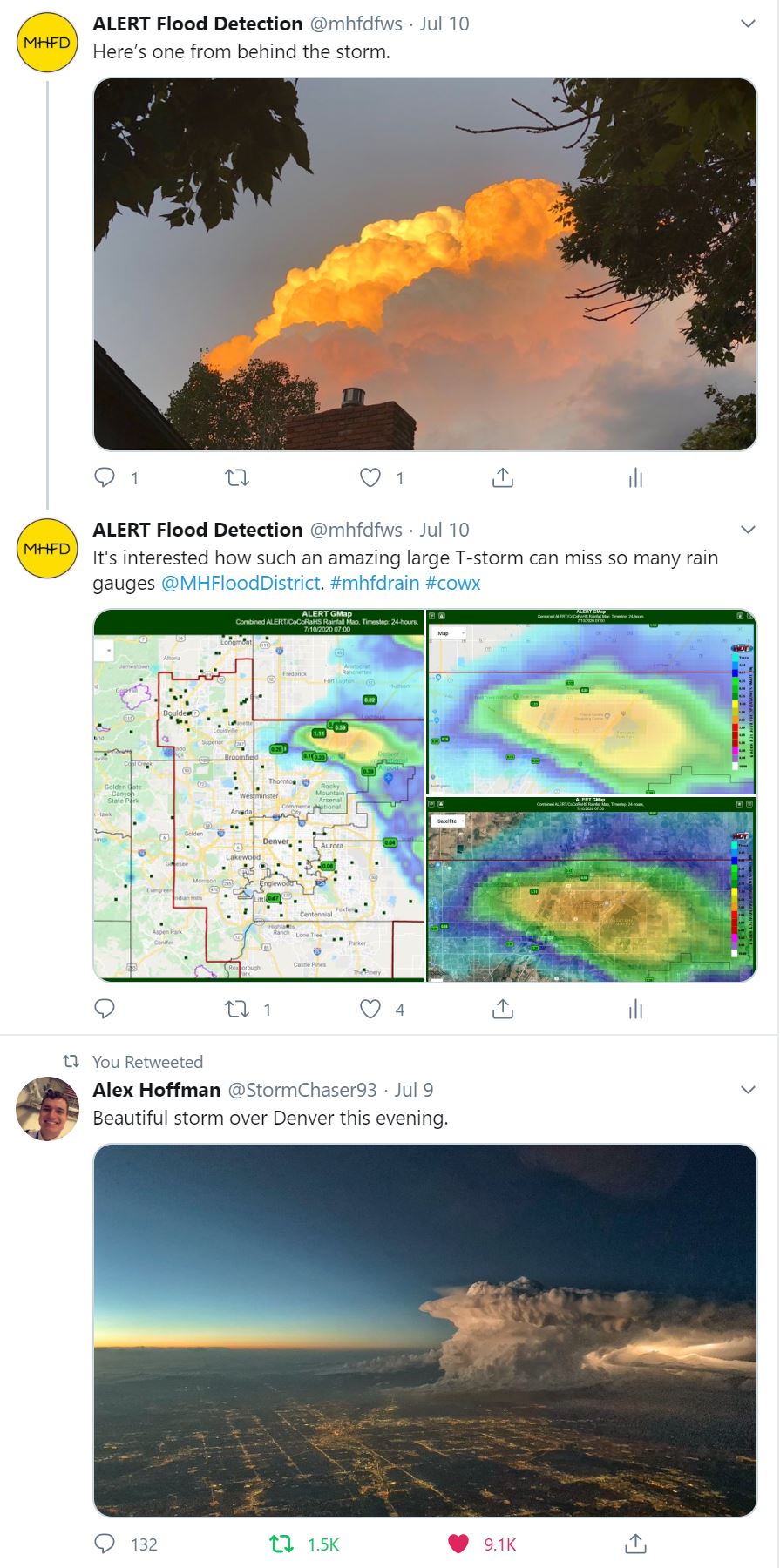Share the "behind the storm" tweet
The width and height of the screenshot is (780, 1568).
click(503, 477)
